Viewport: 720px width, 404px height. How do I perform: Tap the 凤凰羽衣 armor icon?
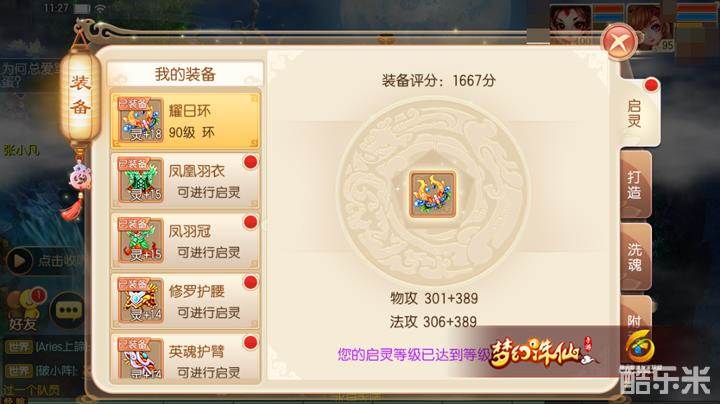141,180
